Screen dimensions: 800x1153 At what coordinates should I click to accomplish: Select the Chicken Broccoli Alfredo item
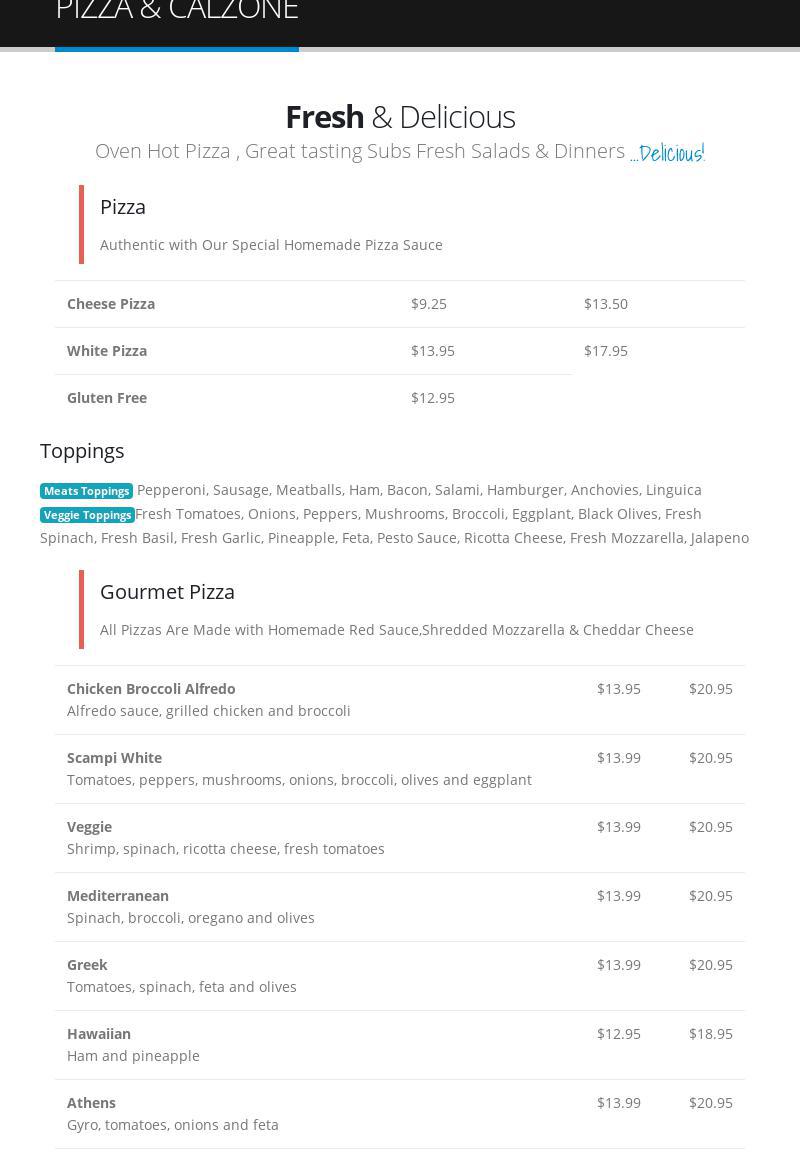click(x=151, y=689)
